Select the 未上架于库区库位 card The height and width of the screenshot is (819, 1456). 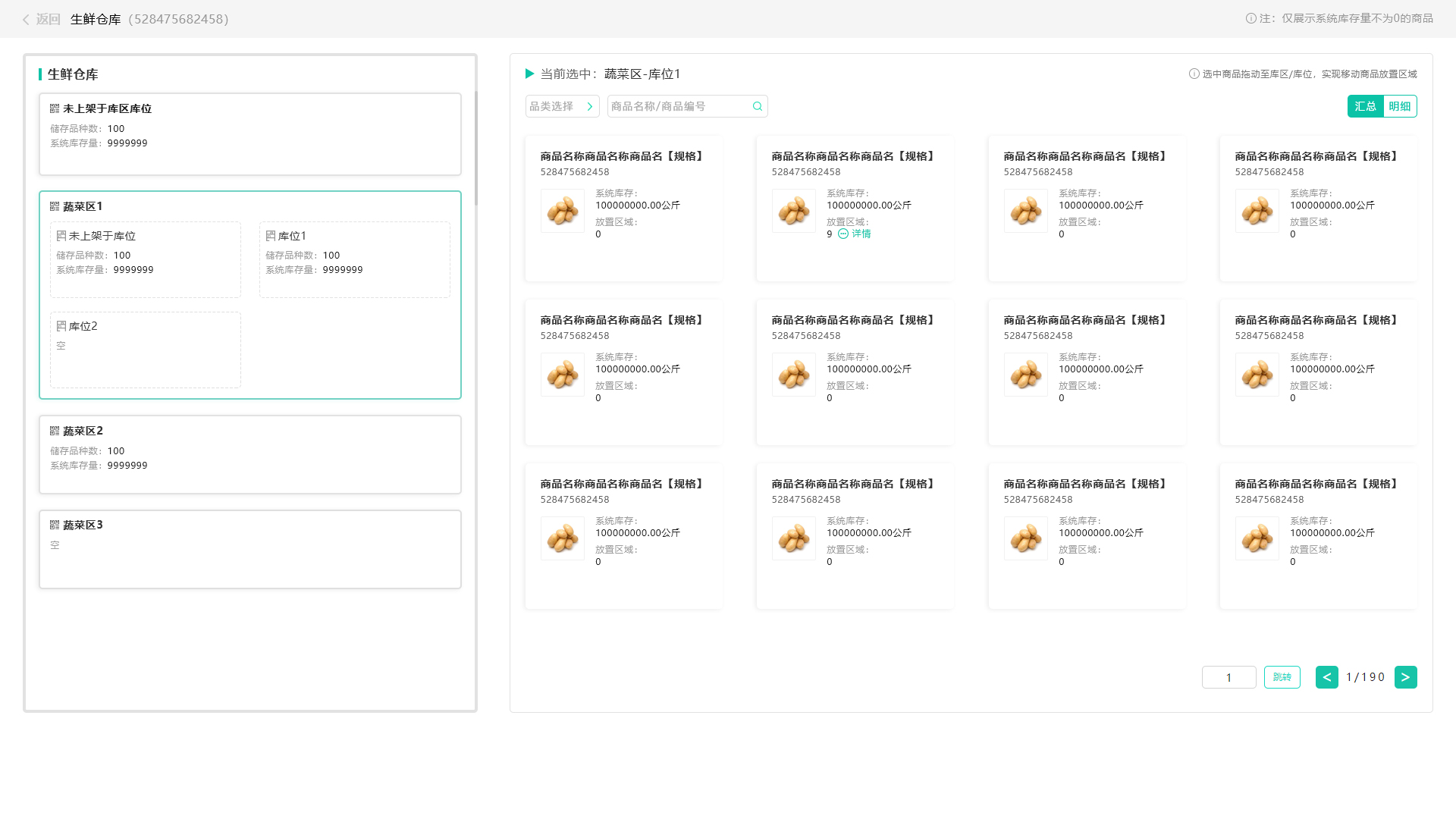[249, 134]
